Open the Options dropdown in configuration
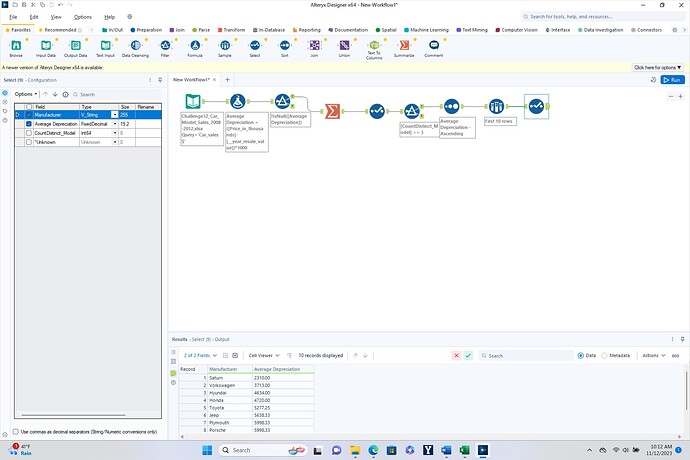Viewport: 690px width, 460px height. click(26, 94)
